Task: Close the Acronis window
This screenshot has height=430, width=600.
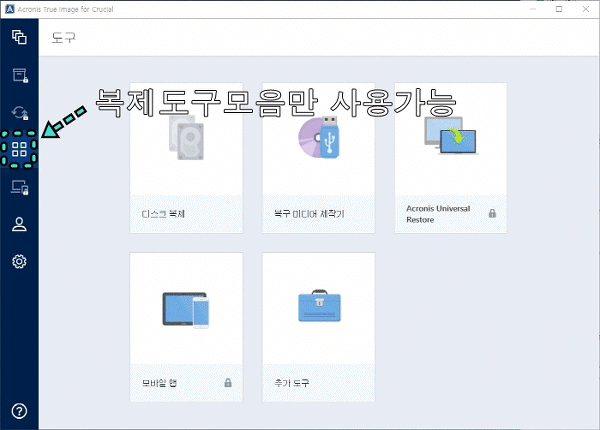Action: point(586,9)
